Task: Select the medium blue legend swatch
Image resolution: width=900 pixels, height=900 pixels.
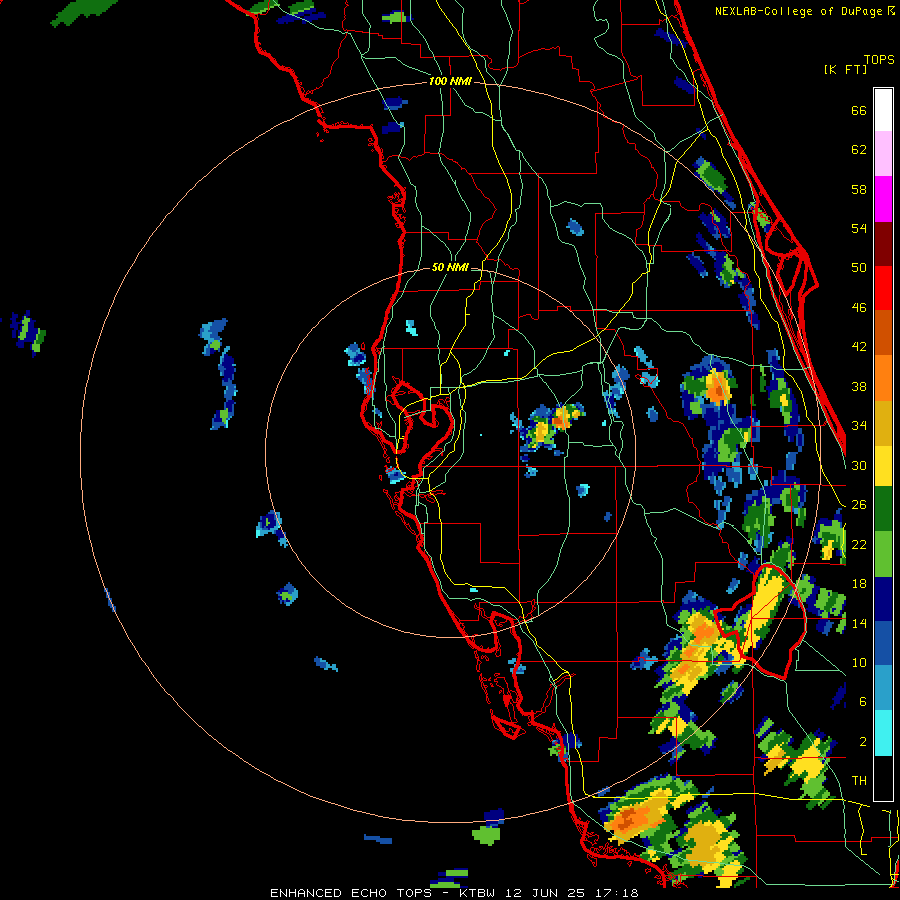Action: tap(883, 644)
